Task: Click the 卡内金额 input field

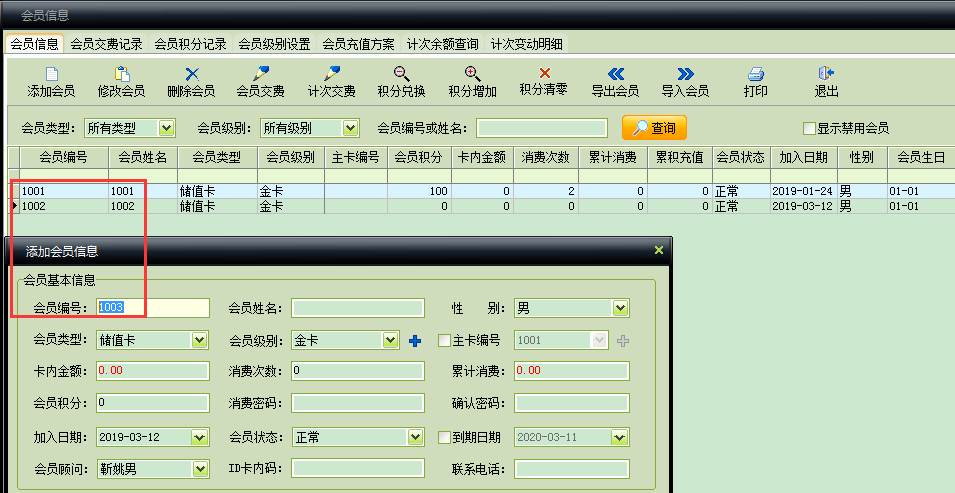Action: [x=153, y=371]
